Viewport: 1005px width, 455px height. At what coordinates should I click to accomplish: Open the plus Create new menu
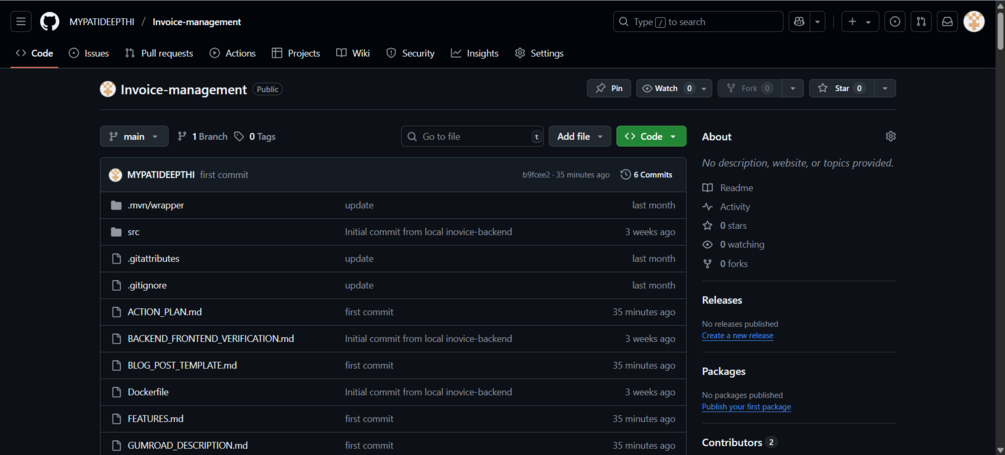click(860, 22)
